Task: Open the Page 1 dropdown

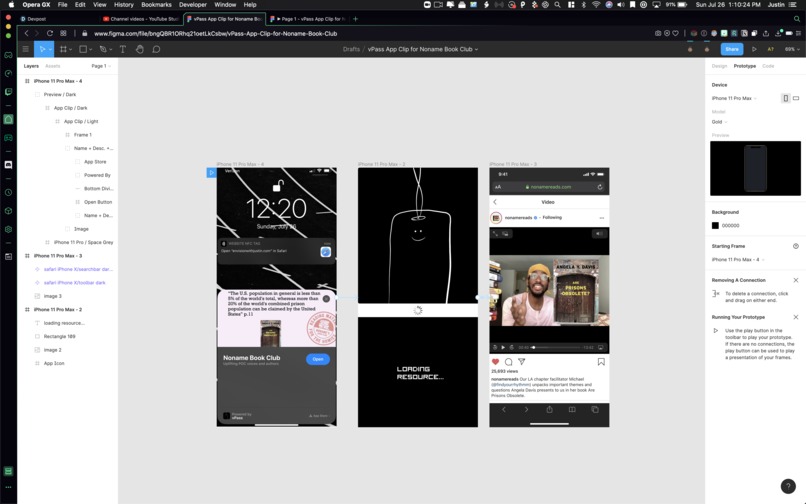Action: coord(101,66)
